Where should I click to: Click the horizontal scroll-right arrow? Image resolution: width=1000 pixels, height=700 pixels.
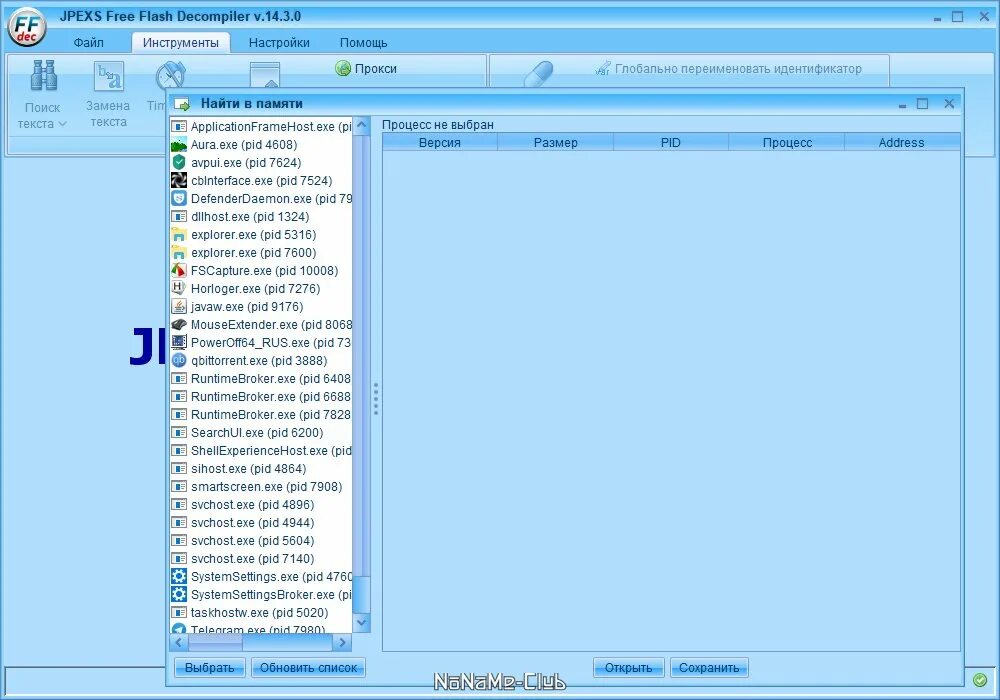342,643
